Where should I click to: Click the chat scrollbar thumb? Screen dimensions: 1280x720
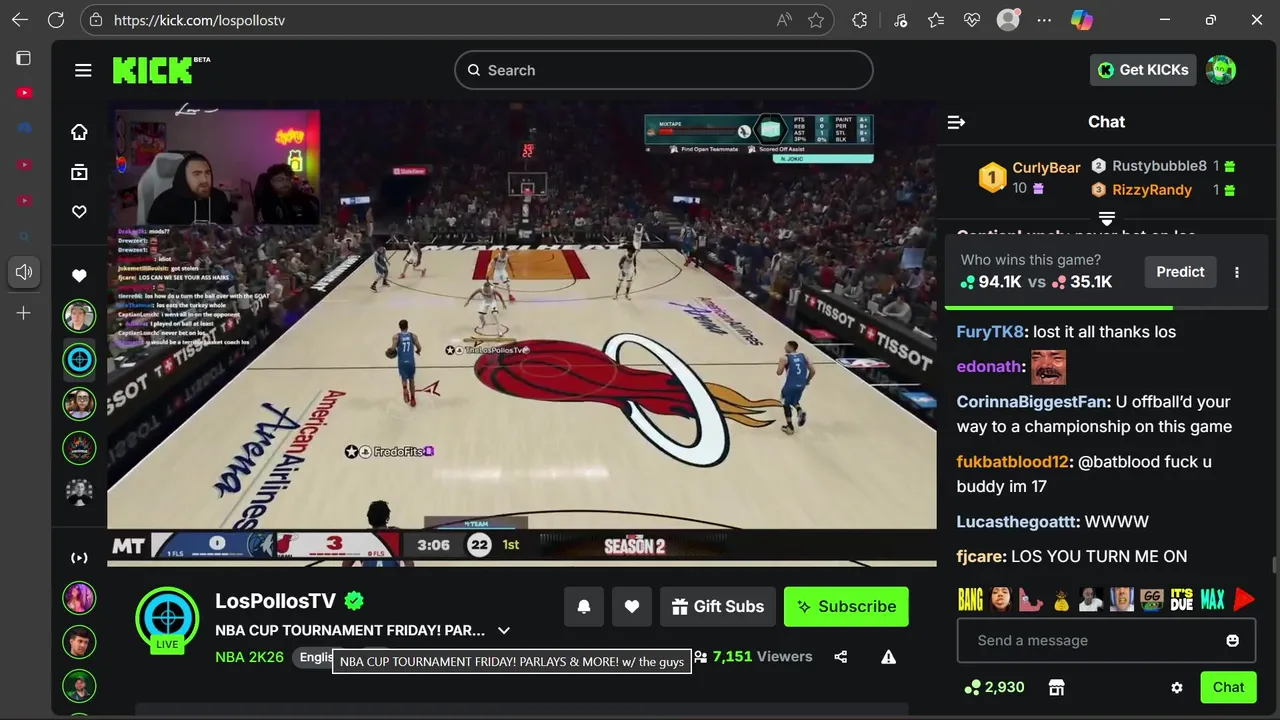coord(1273,565)
